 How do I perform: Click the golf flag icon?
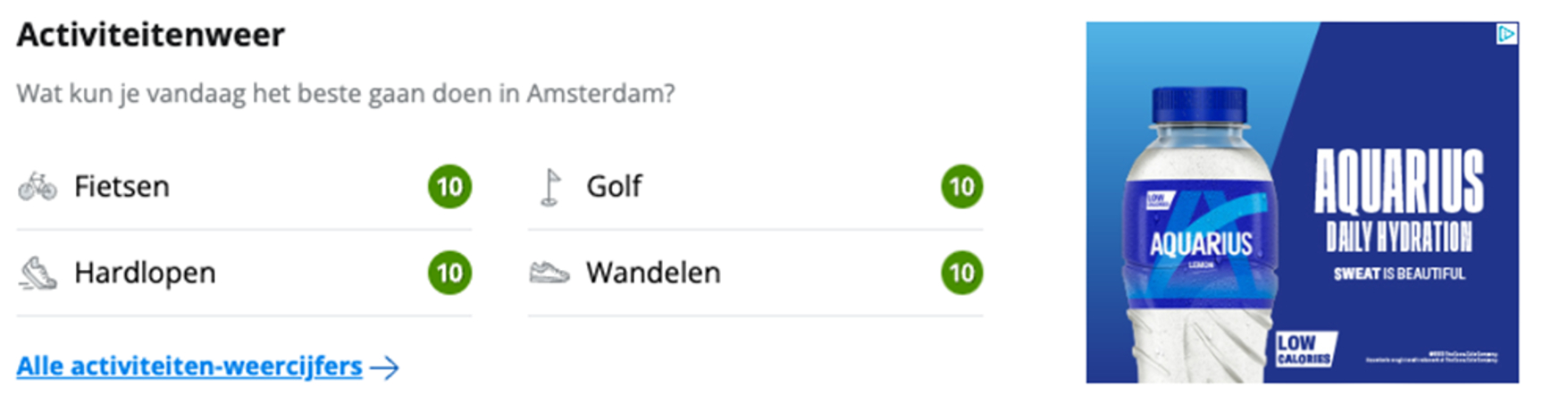550,187
